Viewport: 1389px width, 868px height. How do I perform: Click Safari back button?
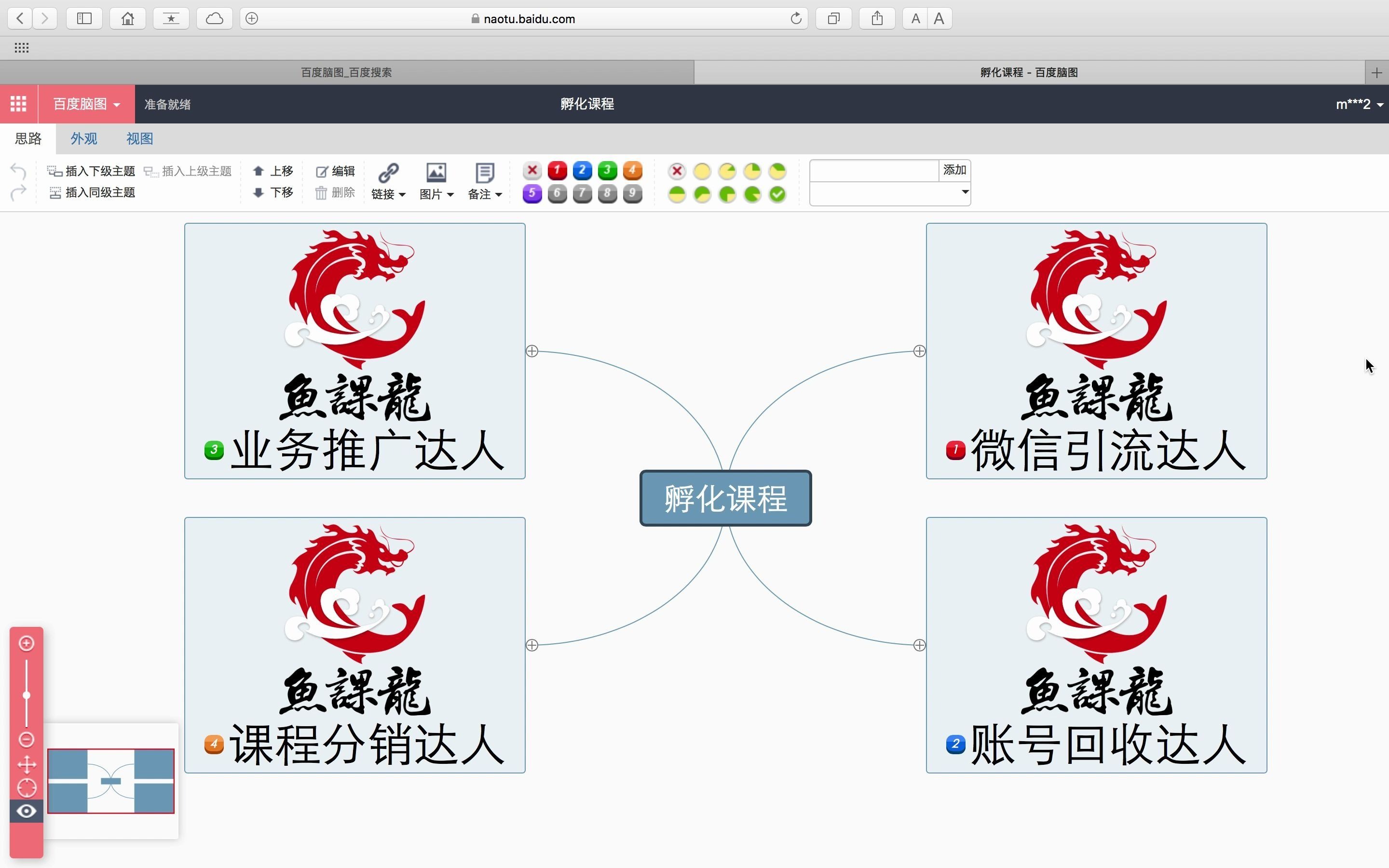pyautogui.click(x=19, y=18)
